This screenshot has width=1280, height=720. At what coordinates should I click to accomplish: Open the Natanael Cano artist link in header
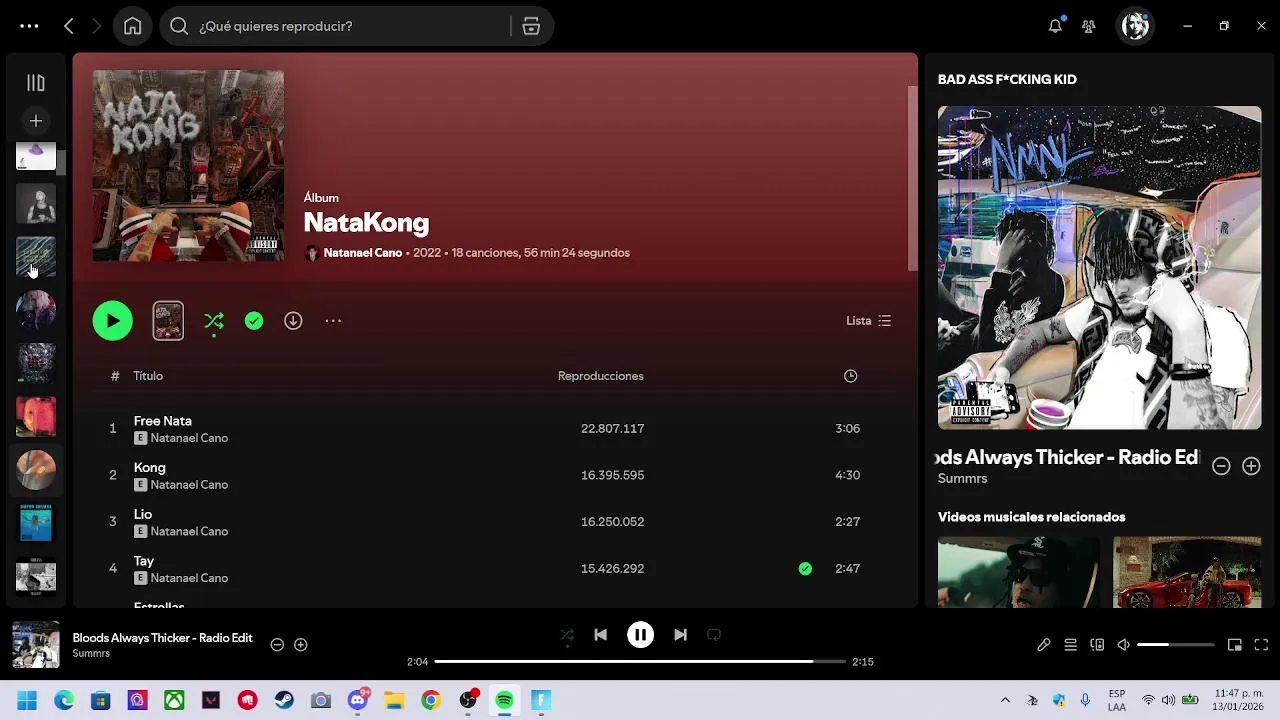[362, 253]
